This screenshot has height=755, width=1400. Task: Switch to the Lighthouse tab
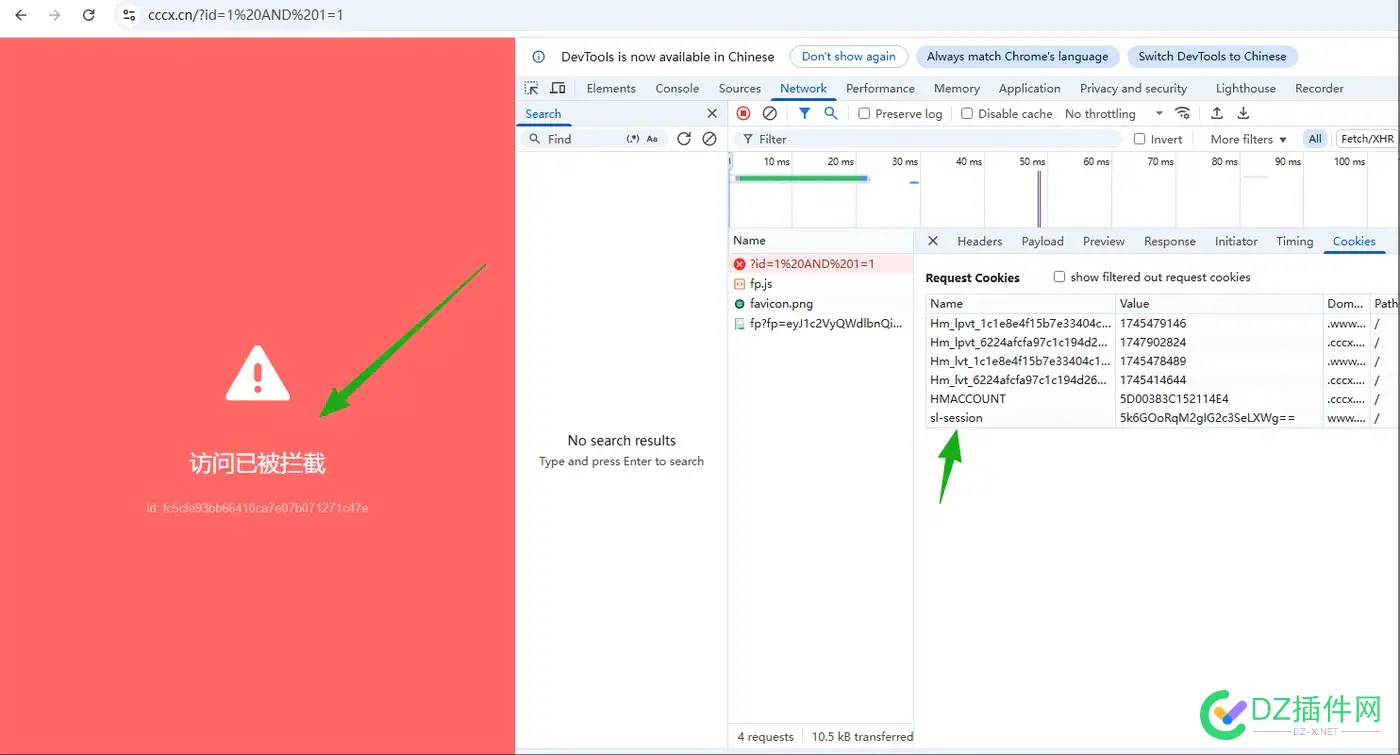pos(1245,88)
